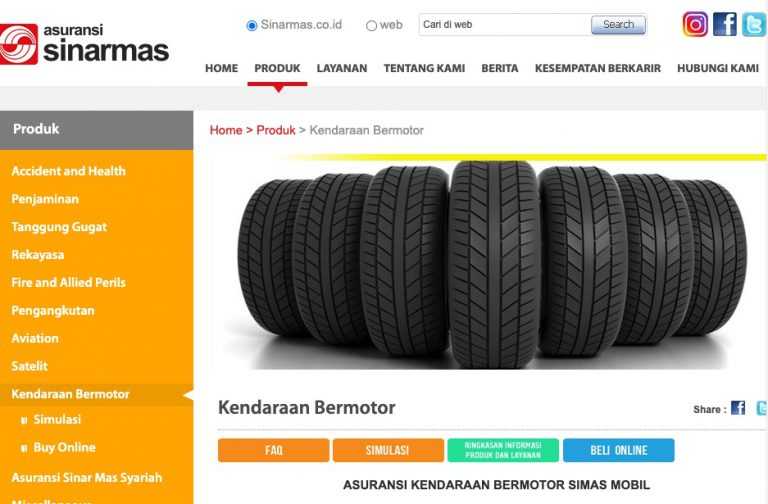Click the Cari di web search field
This screenshot has height=504, width=768.
click(x=504, y=24)
